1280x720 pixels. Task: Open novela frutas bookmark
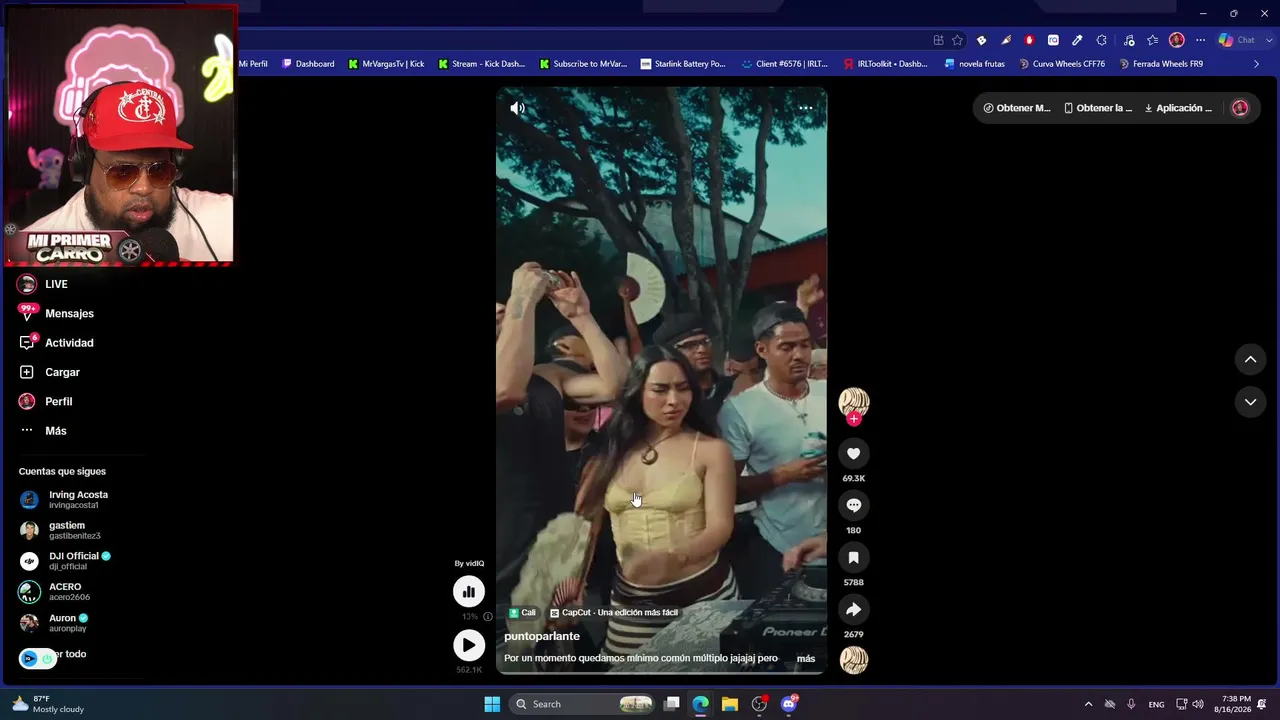(975, 64)
